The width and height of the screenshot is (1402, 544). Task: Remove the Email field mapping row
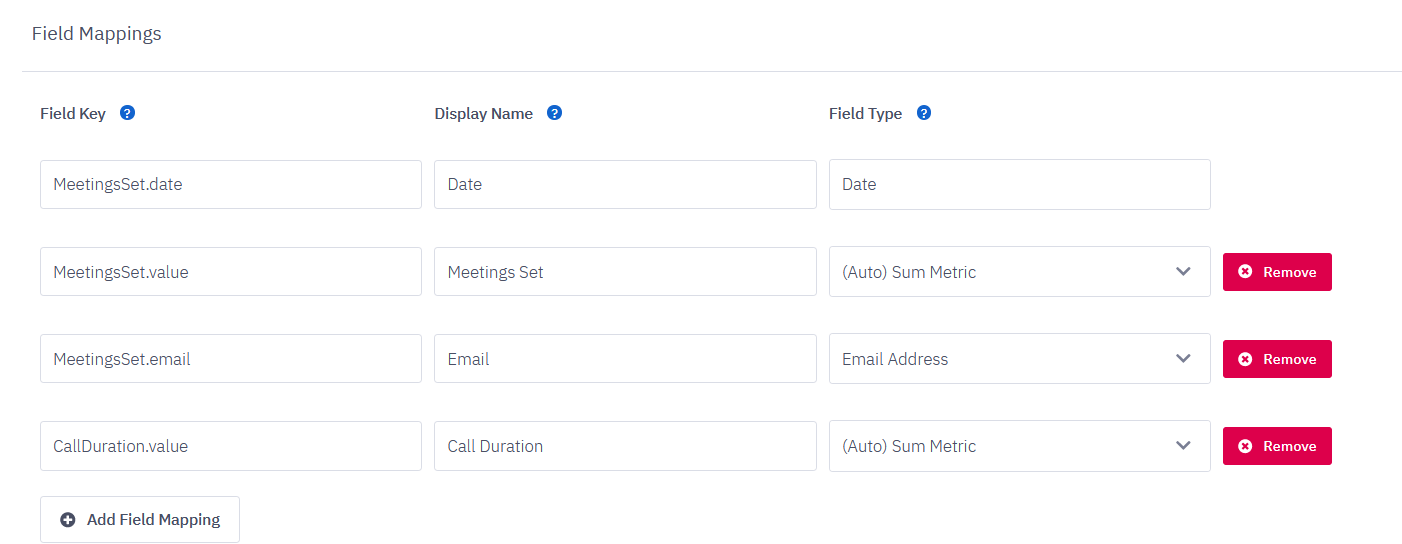click(1277, 359)
